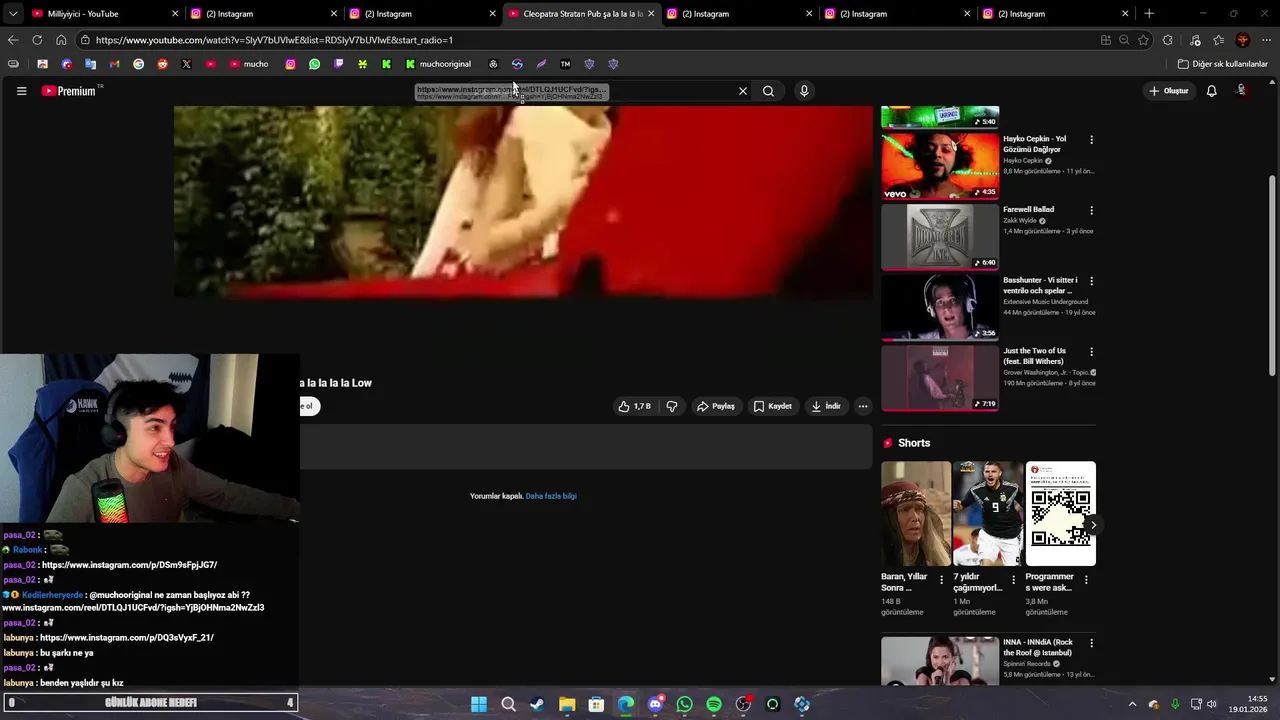1280x720 pixels.
Task: Go to browser home page
Action: [x=61, y=40]
